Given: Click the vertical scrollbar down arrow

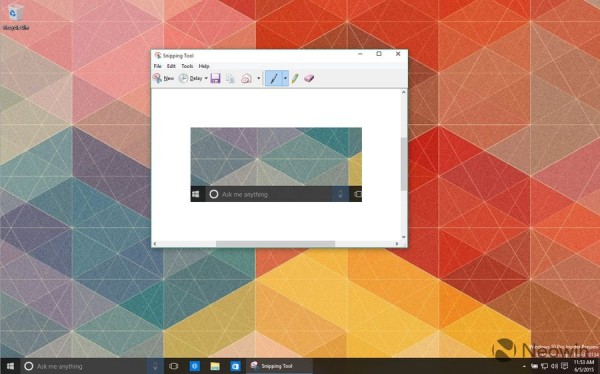Looking at the screenshot, I should pos(404,237).
